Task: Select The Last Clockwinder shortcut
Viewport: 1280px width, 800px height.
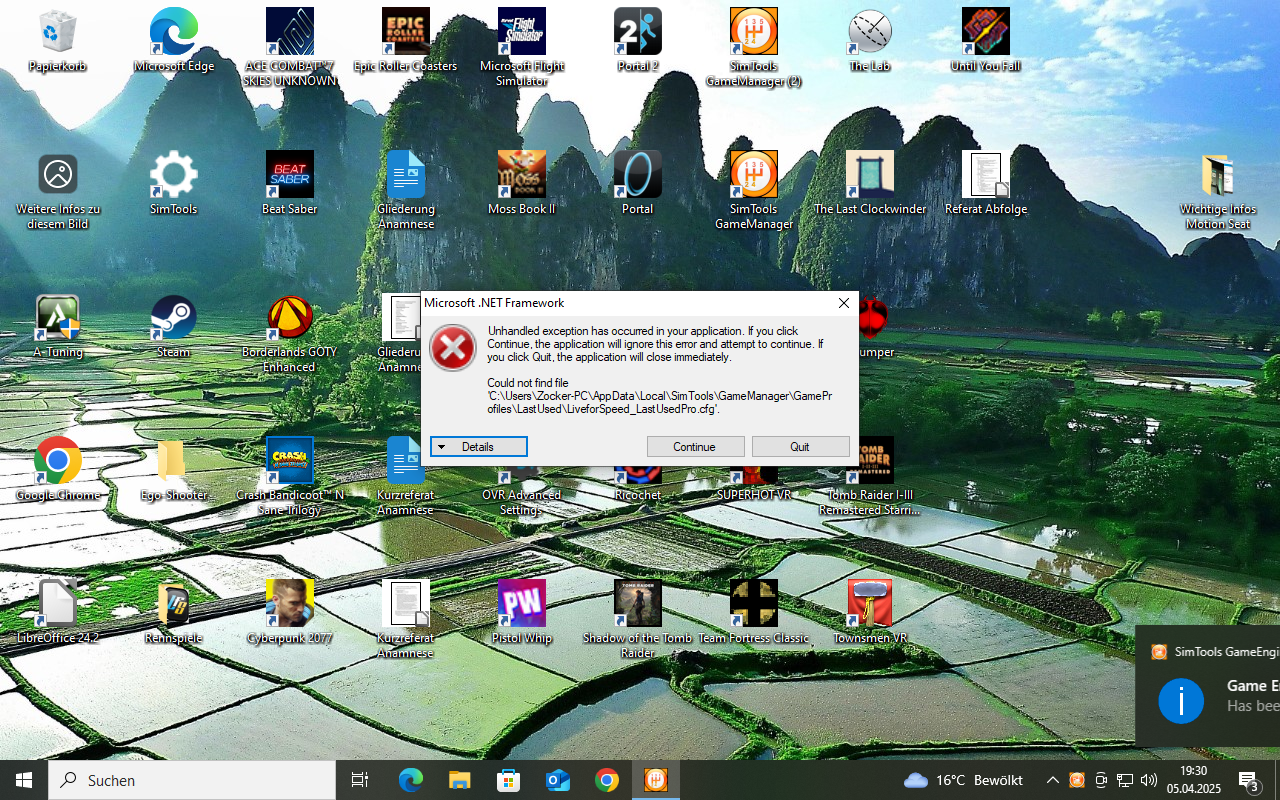Action: click(x=870, y=185)
